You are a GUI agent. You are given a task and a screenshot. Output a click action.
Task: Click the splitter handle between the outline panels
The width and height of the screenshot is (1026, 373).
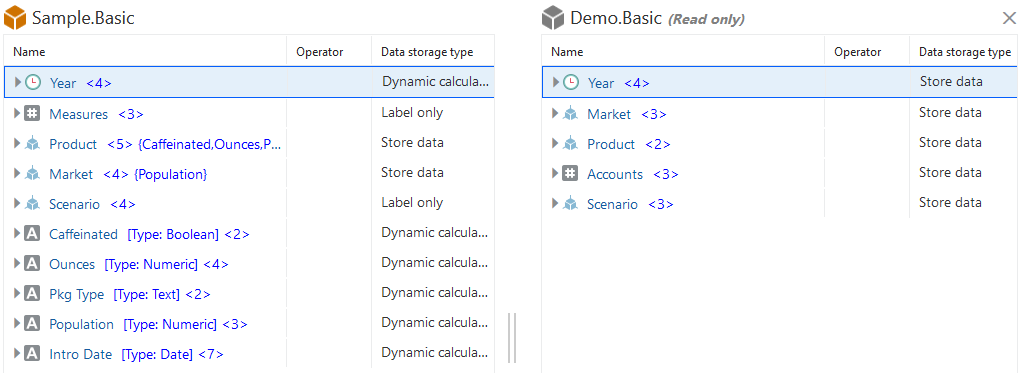(x=512, y=338)
